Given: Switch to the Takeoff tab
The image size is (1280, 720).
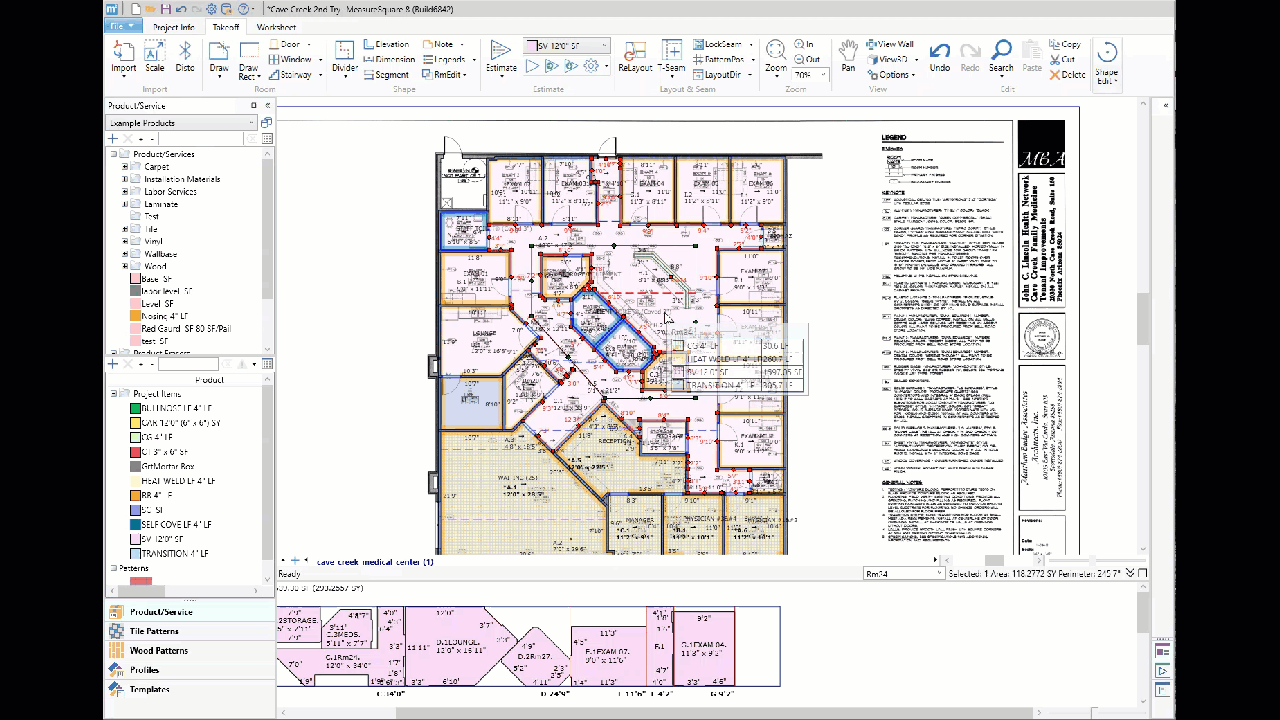Looking at the screenshot, I should click(226, 27).
